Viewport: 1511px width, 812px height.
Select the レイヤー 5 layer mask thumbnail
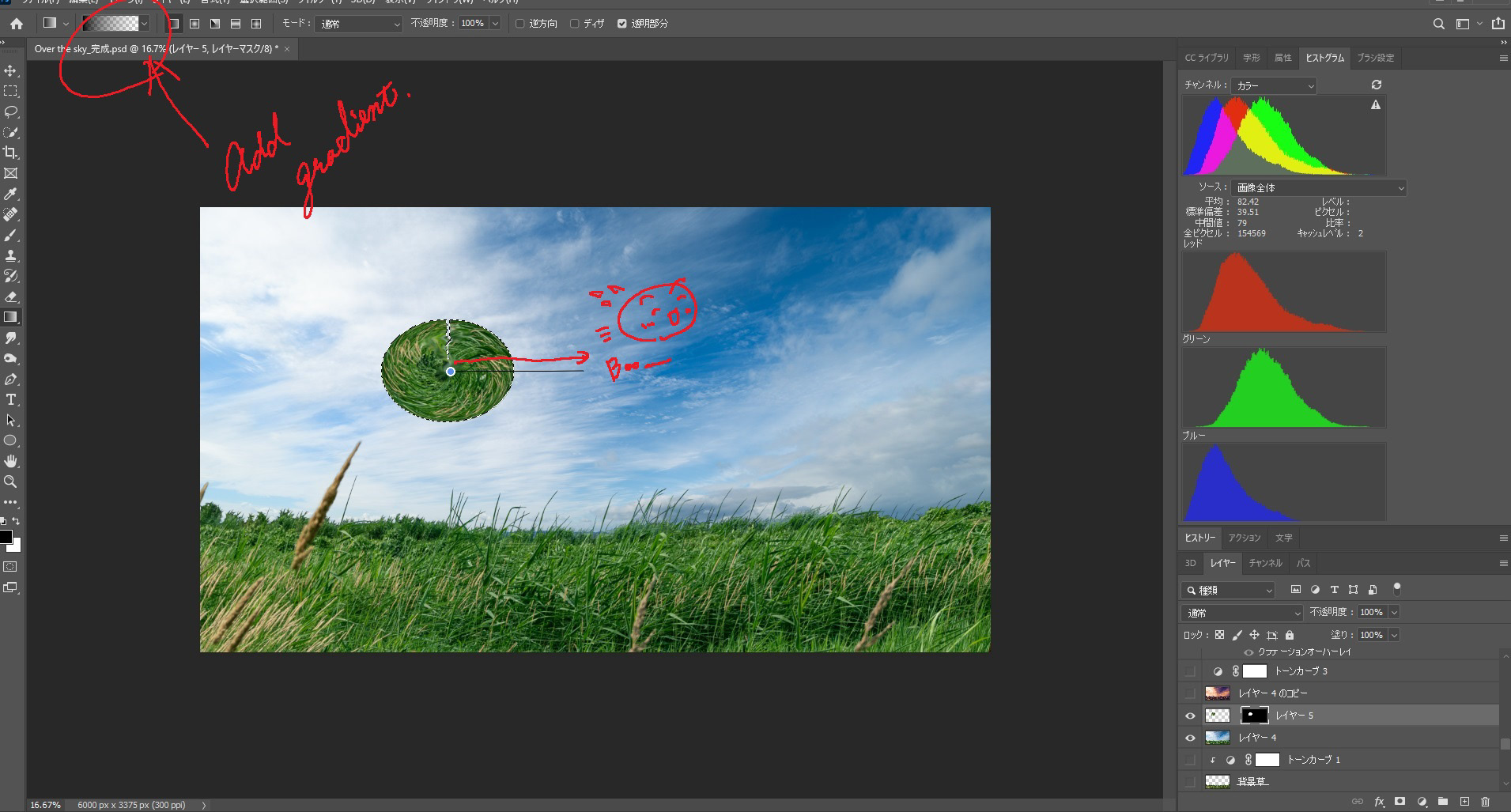(x=1255, y=716)
